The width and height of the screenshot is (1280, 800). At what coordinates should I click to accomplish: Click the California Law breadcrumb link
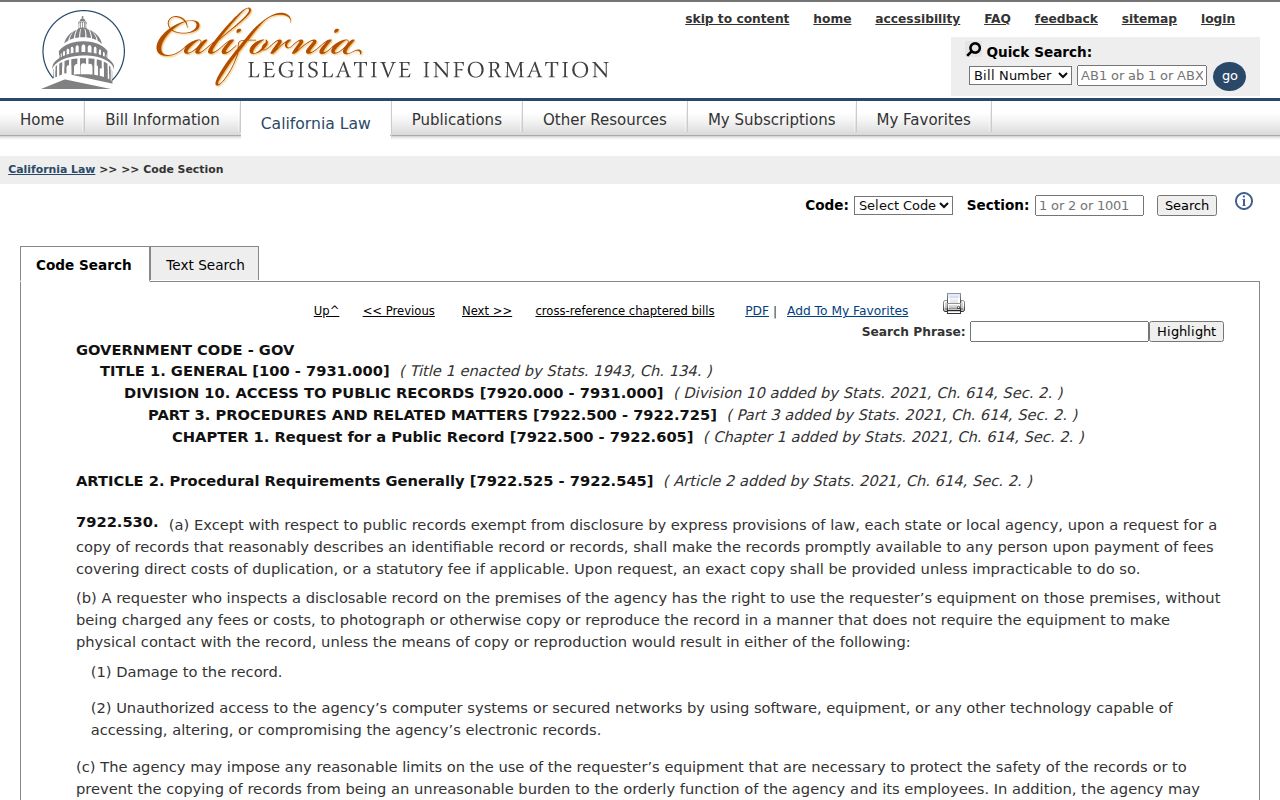52,169
